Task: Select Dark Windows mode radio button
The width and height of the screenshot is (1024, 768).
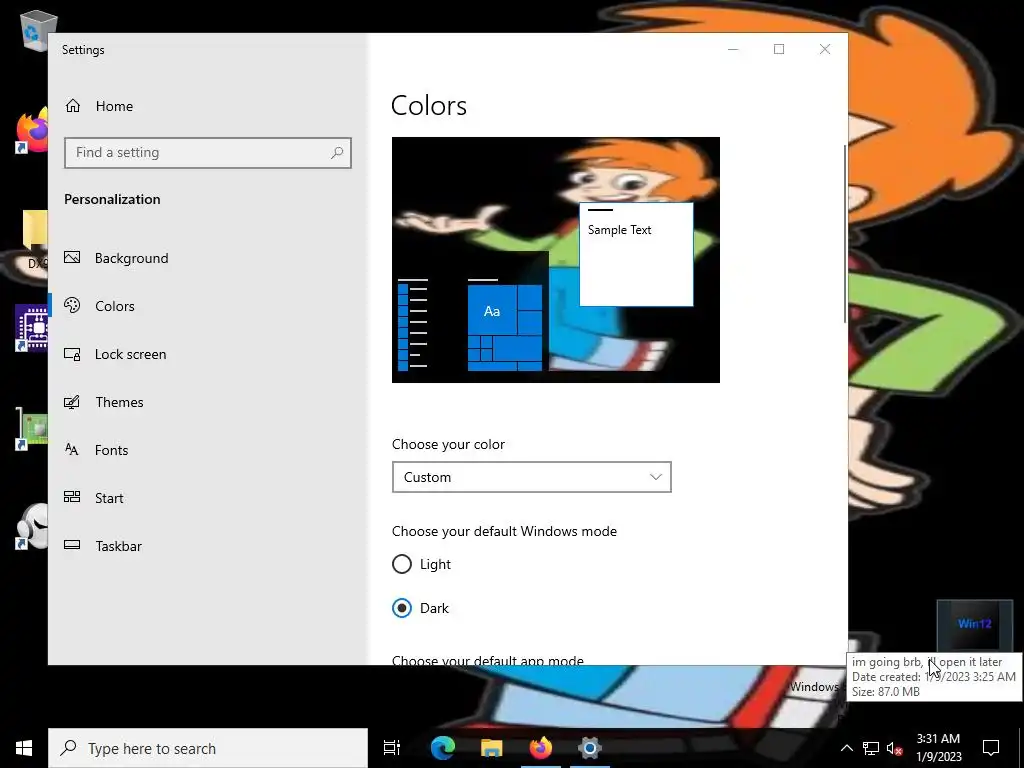Action: [402, 608]
